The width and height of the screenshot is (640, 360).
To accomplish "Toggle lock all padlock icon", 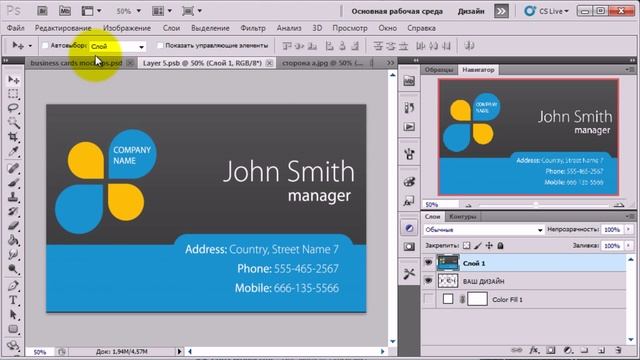I will (500, 246).
